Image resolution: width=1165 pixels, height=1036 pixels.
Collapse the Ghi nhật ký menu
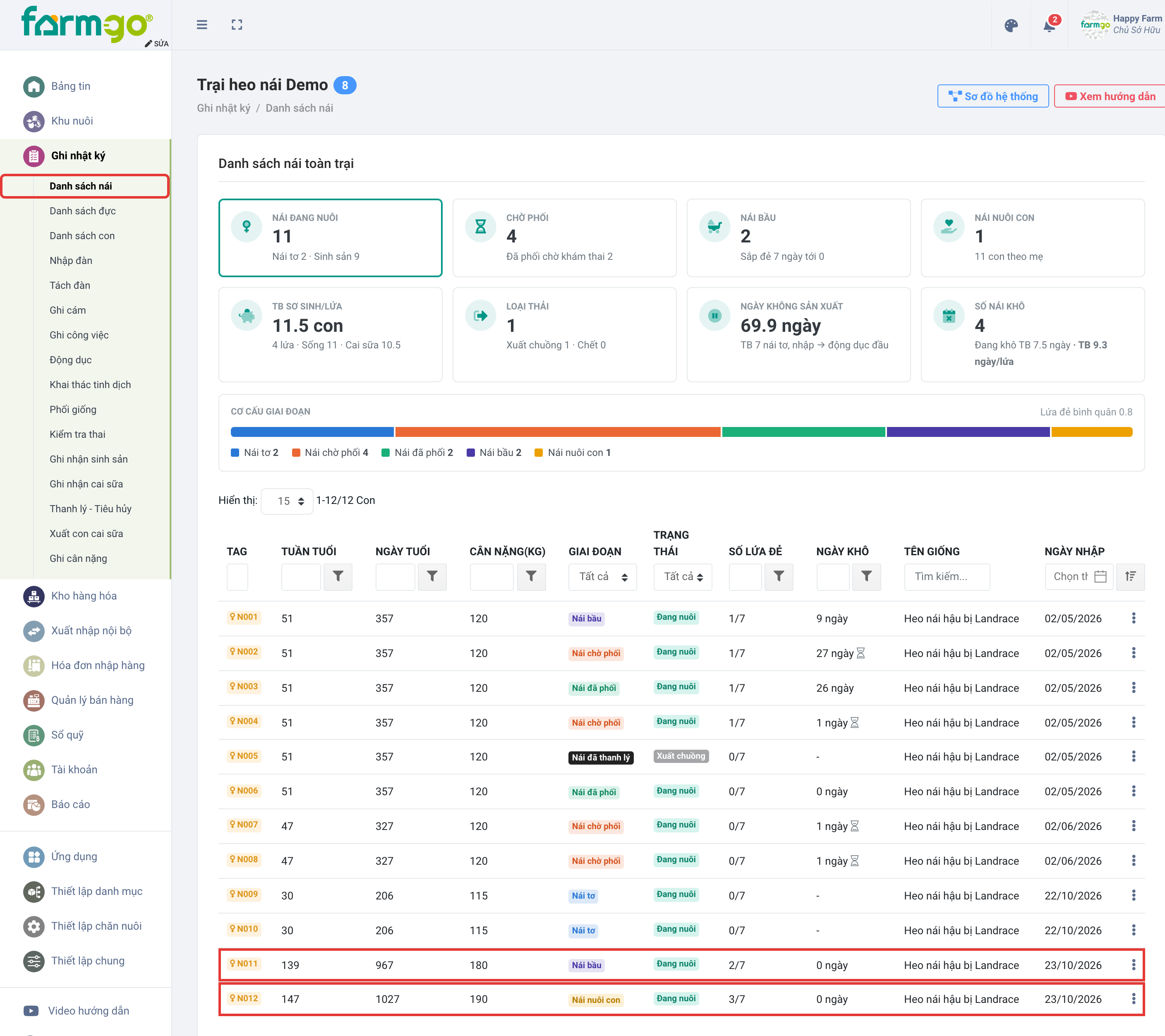(x=78, y=156)
